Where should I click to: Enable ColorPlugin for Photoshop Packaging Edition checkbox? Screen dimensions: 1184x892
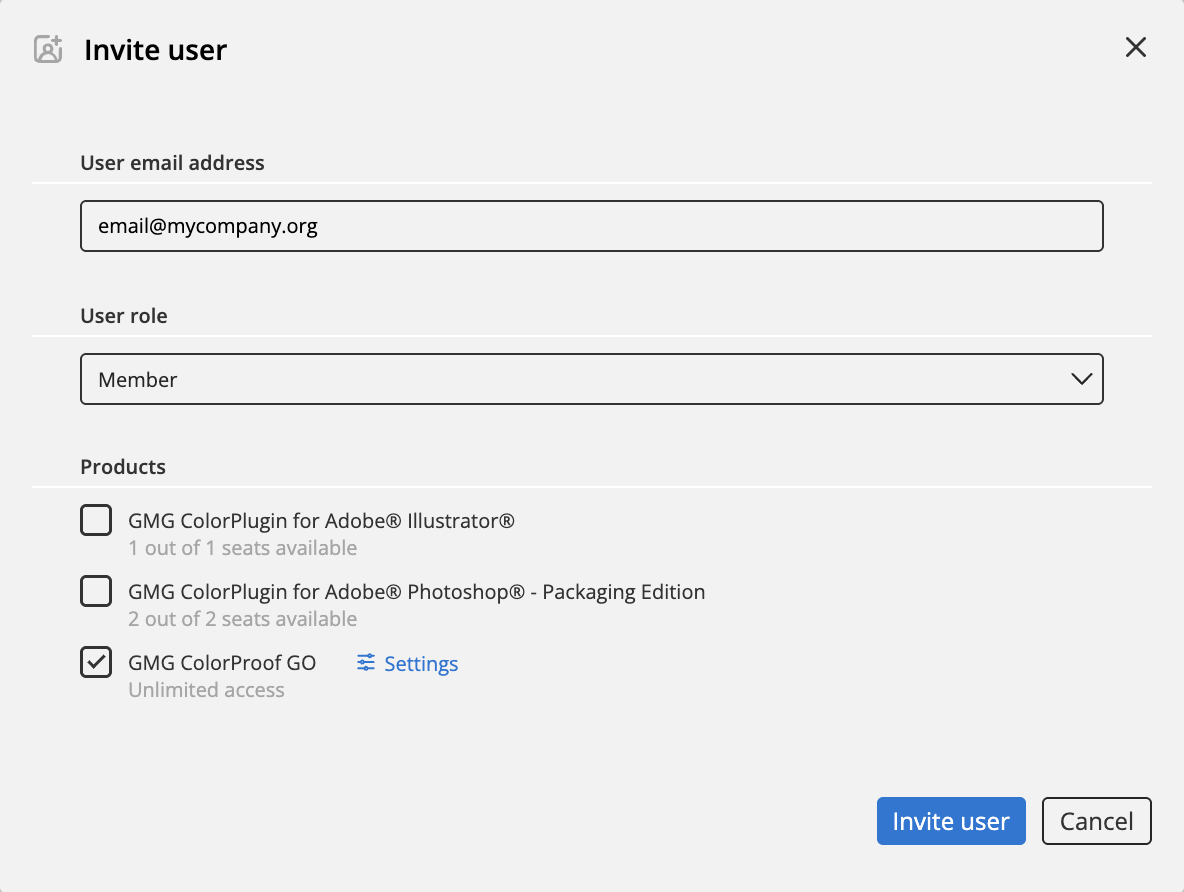pos(96,591)
